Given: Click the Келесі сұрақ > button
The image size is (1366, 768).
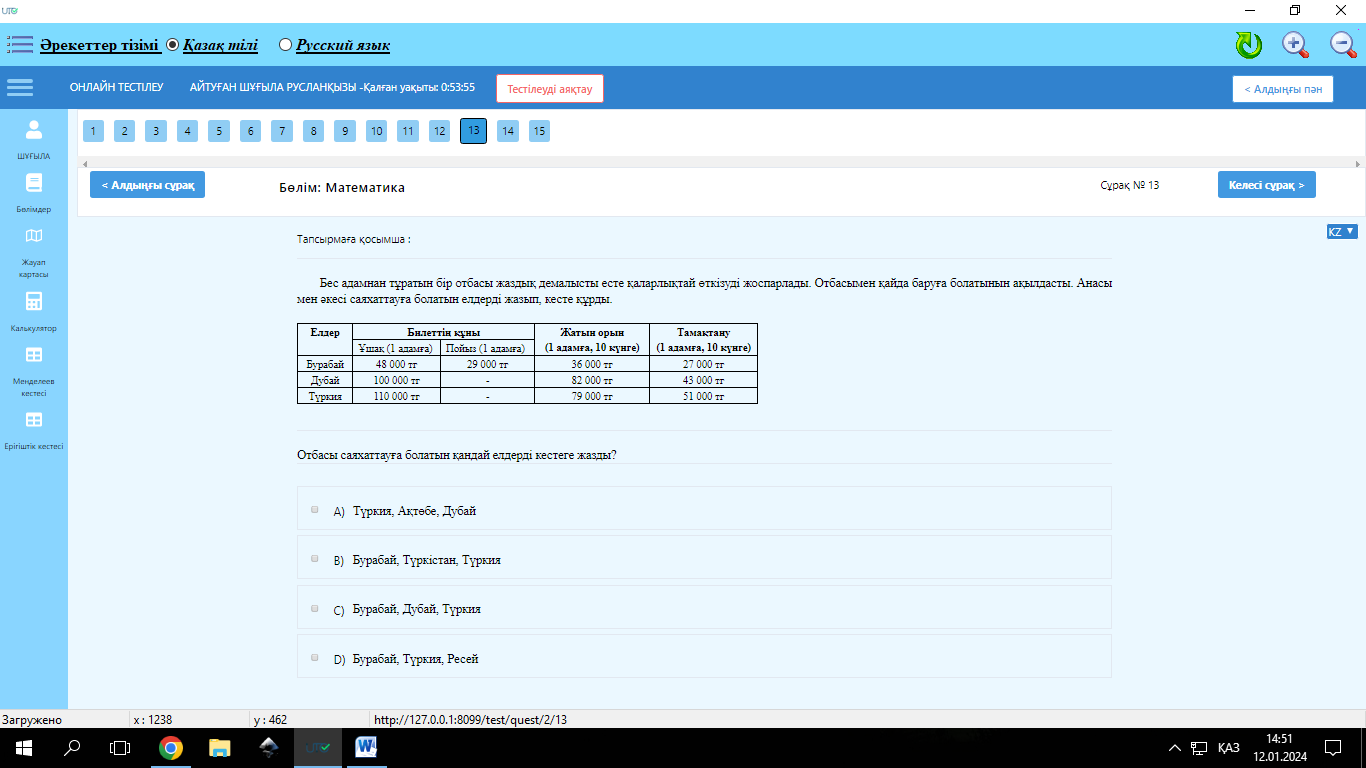Looking at the screenshot, I should pos(1267,185).
